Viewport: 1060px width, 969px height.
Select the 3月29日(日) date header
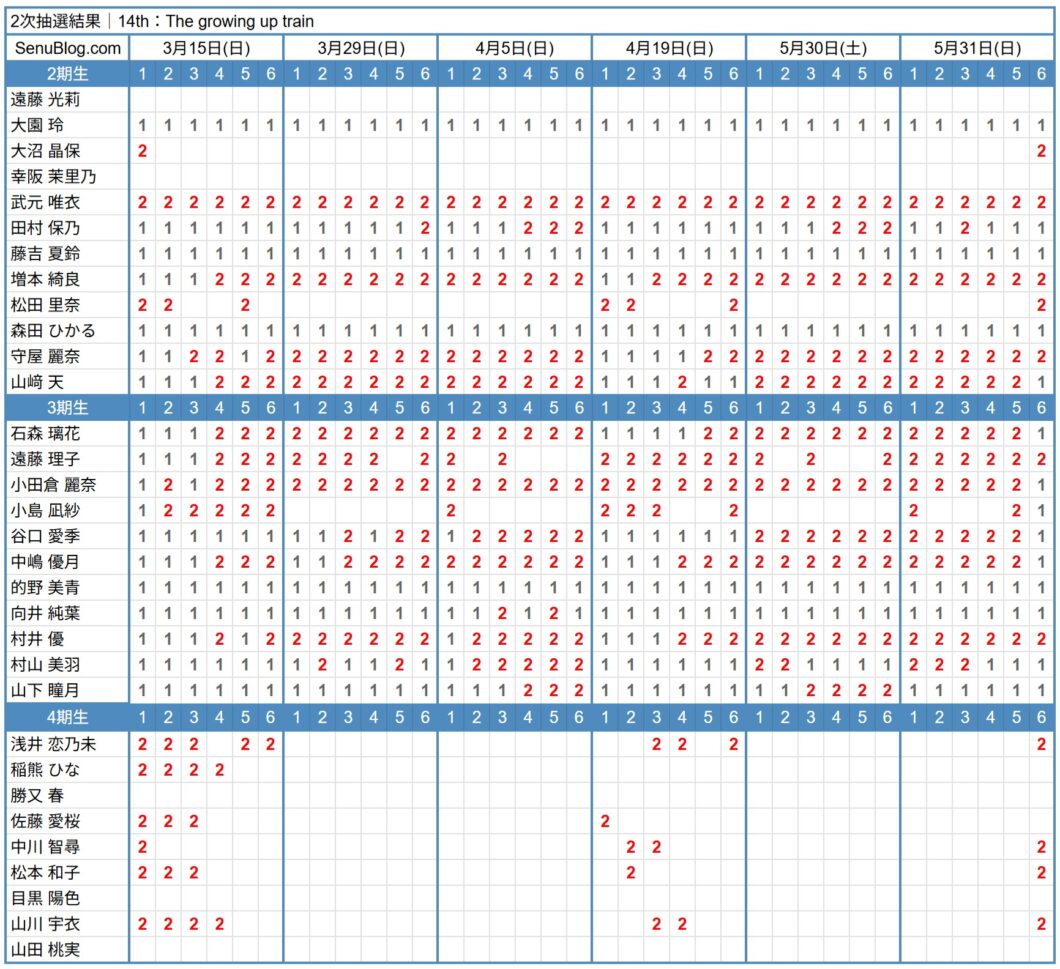coord(361,48)
